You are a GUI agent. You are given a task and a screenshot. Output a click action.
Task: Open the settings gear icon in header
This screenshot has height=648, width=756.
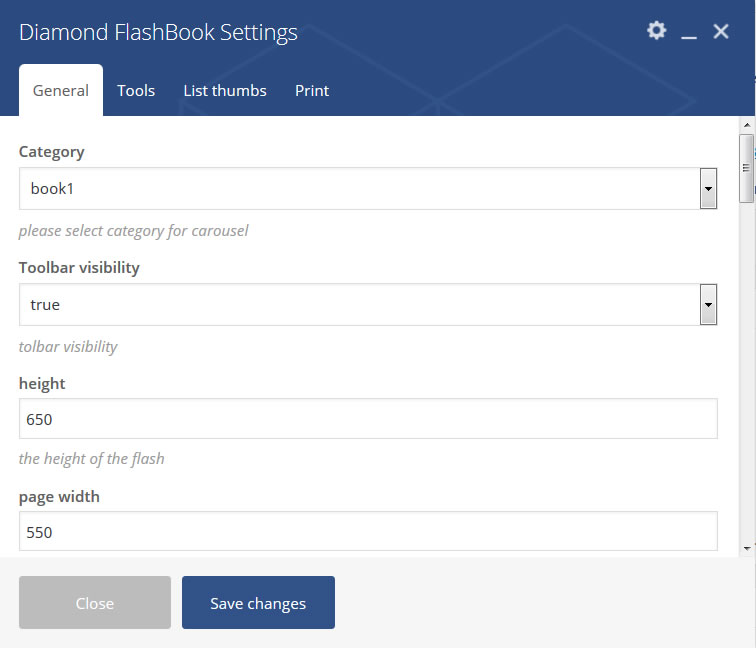point(656,30)
